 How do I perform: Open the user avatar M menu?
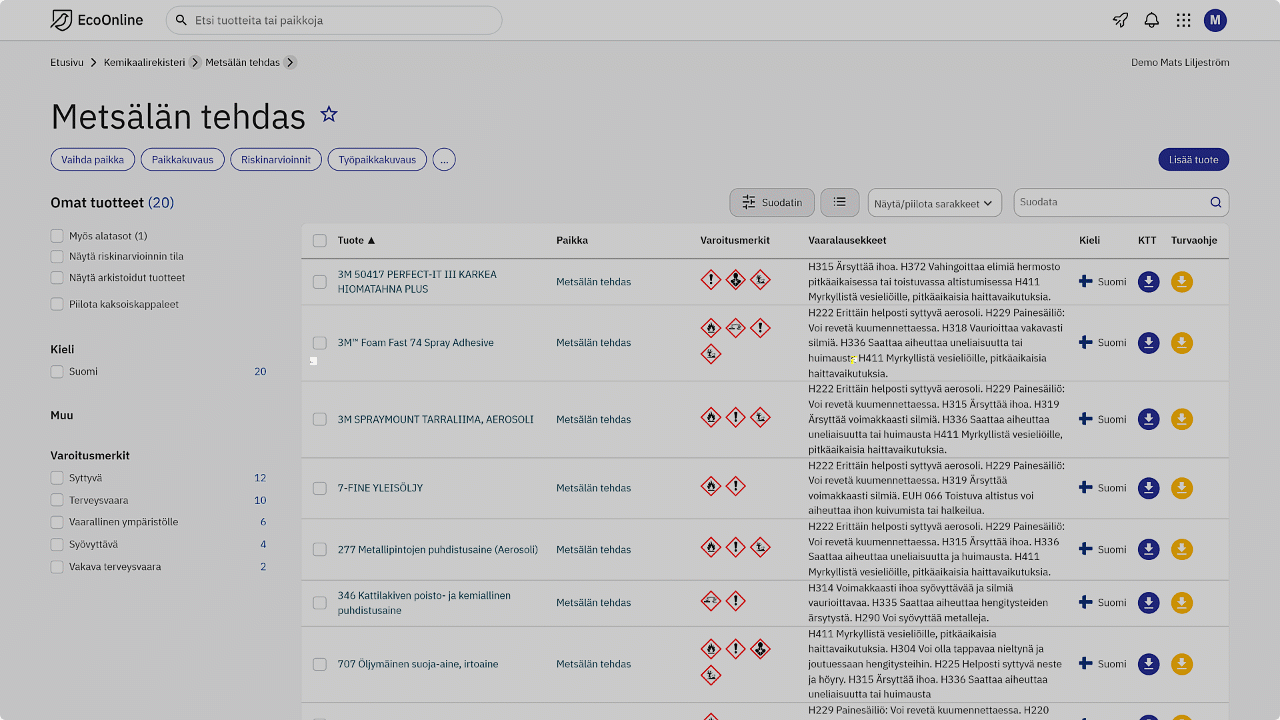1215,20
